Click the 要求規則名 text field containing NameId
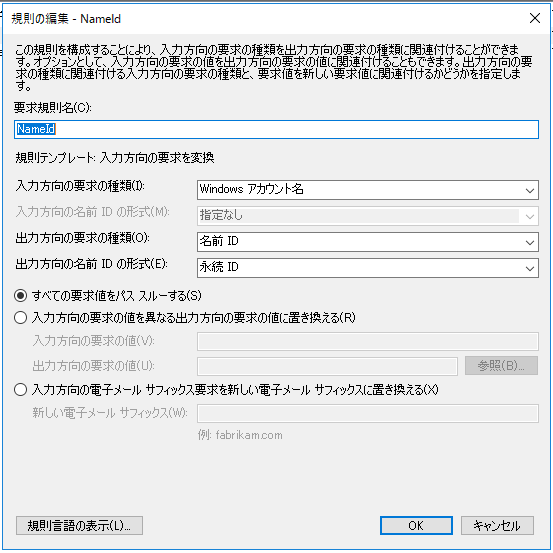553x553 pixels. (276, 129)
